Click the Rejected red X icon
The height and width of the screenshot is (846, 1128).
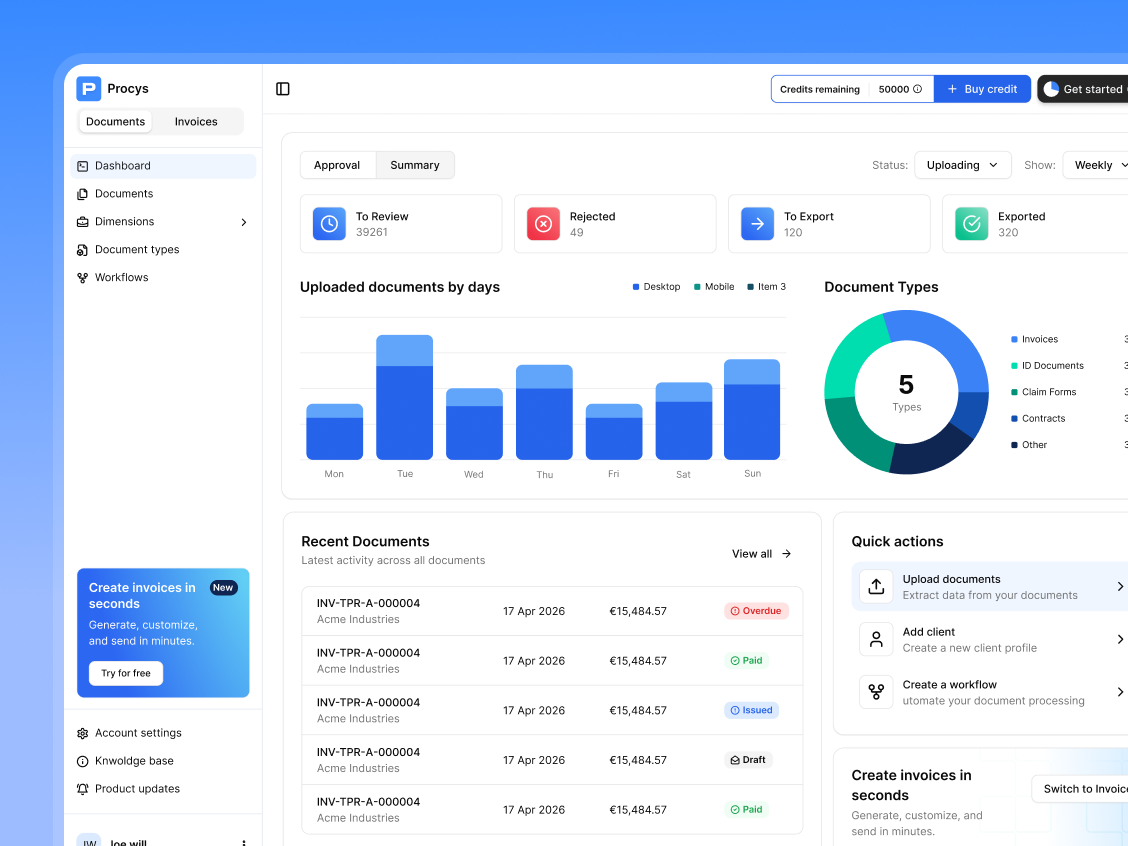543,224
